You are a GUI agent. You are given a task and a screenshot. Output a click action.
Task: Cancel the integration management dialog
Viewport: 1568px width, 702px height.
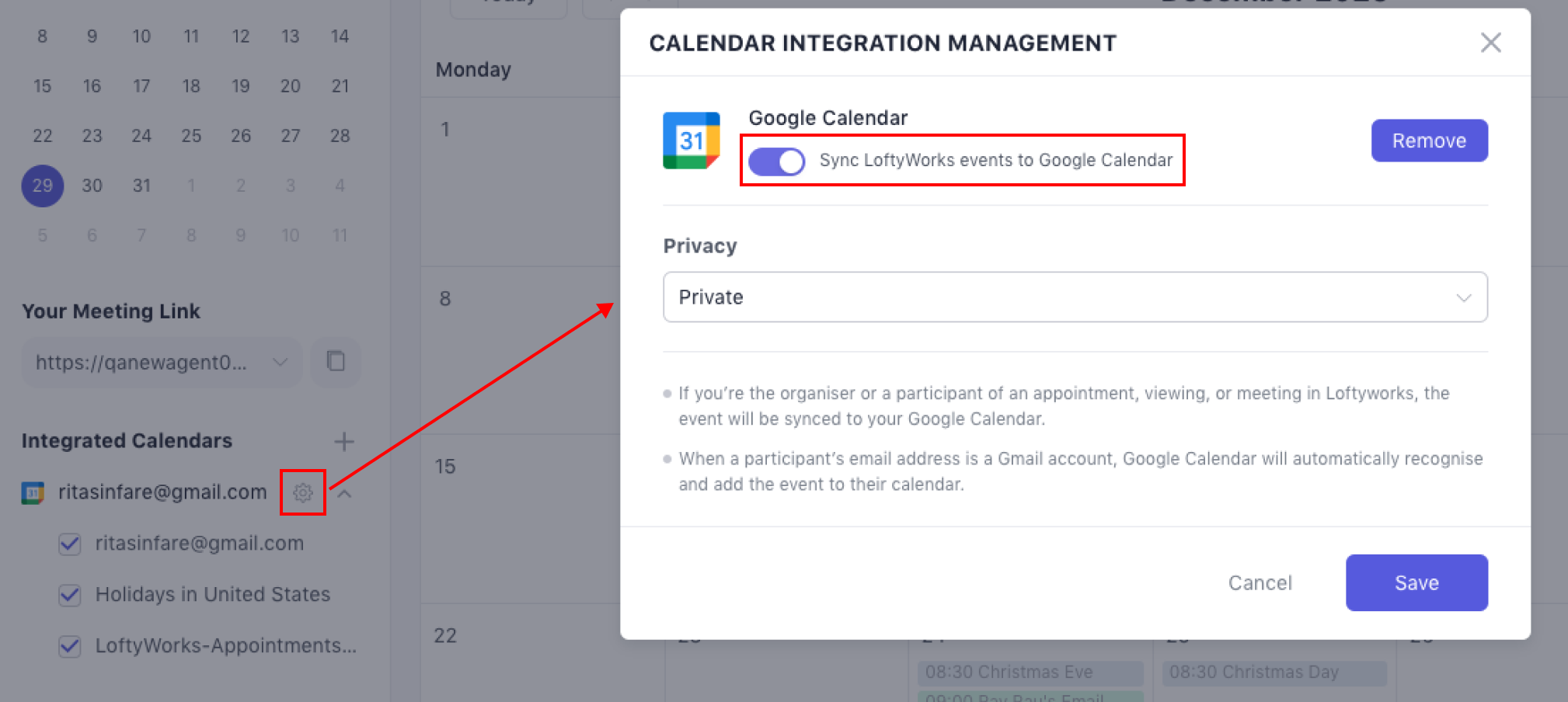pyautogui.click(x=1260, y=582)
